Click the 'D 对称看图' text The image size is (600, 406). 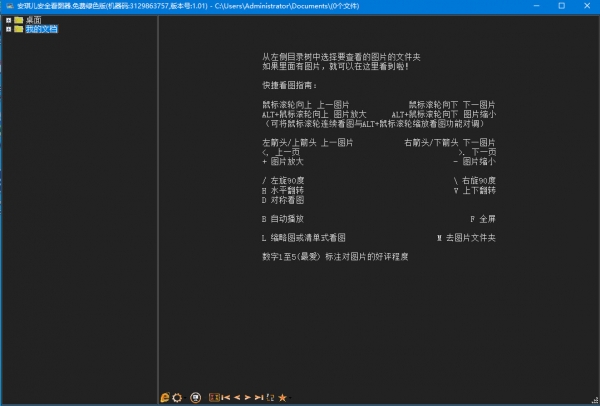[x=283, y=200]
